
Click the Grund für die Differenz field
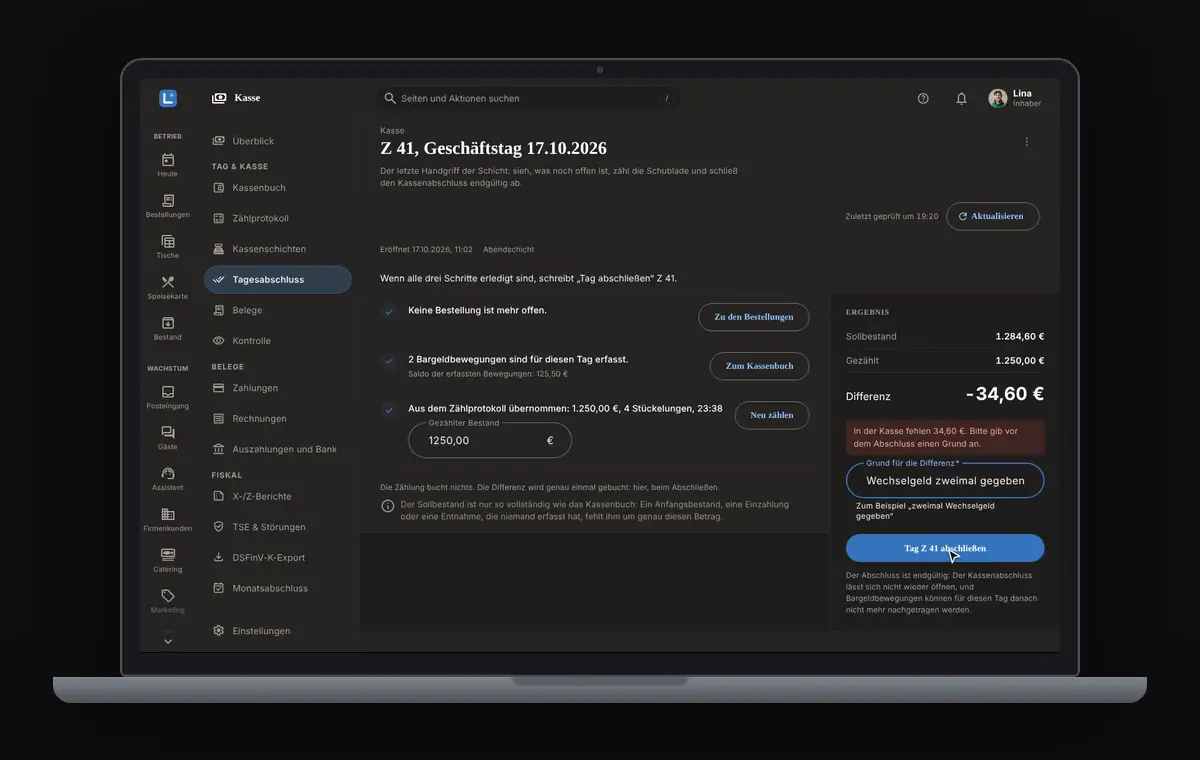(x=945, y=481)
